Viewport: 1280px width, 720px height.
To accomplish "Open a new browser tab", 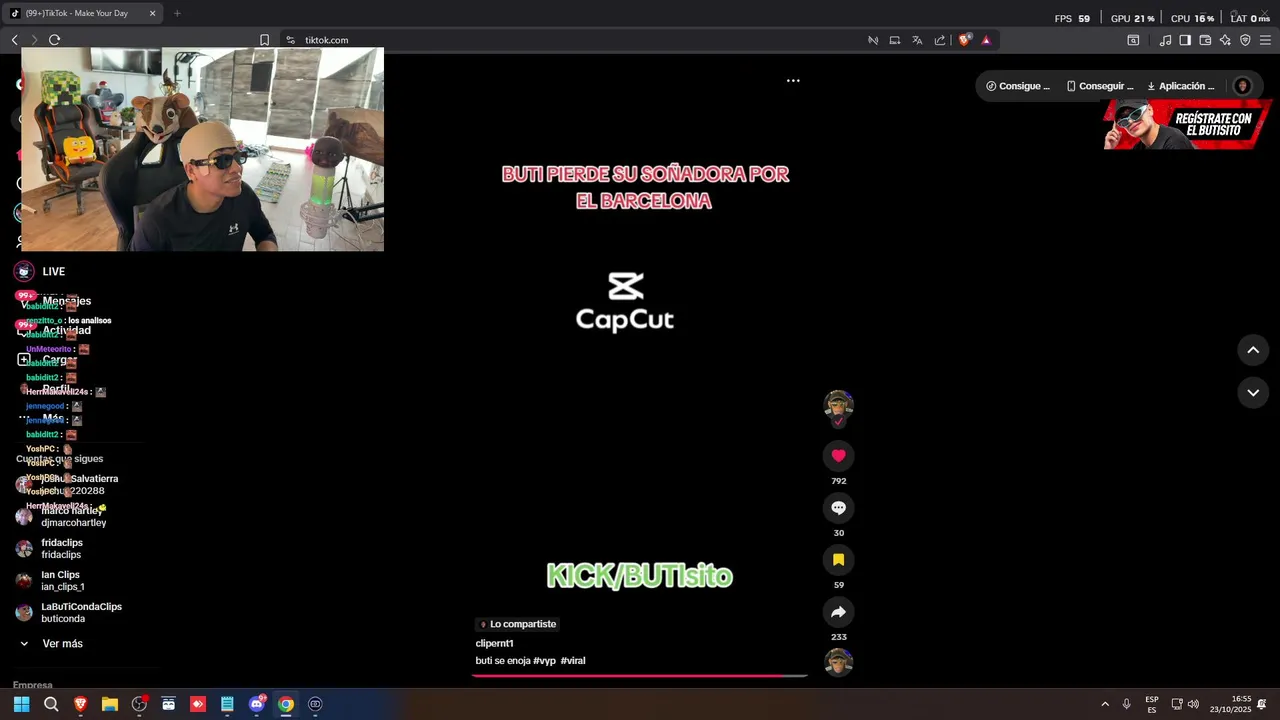I will tap(177, 13).
